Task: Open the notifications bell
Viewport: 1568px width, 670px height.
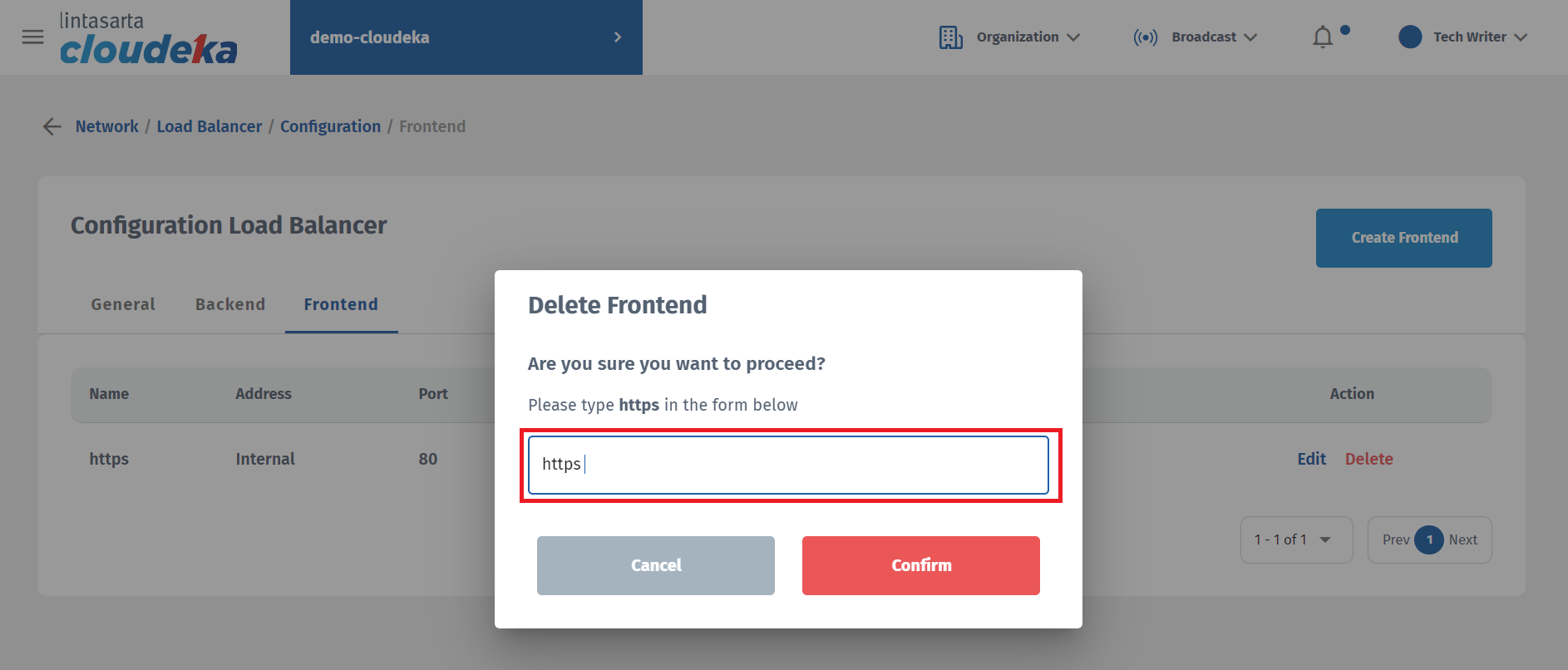Action: click(1323, 37)
